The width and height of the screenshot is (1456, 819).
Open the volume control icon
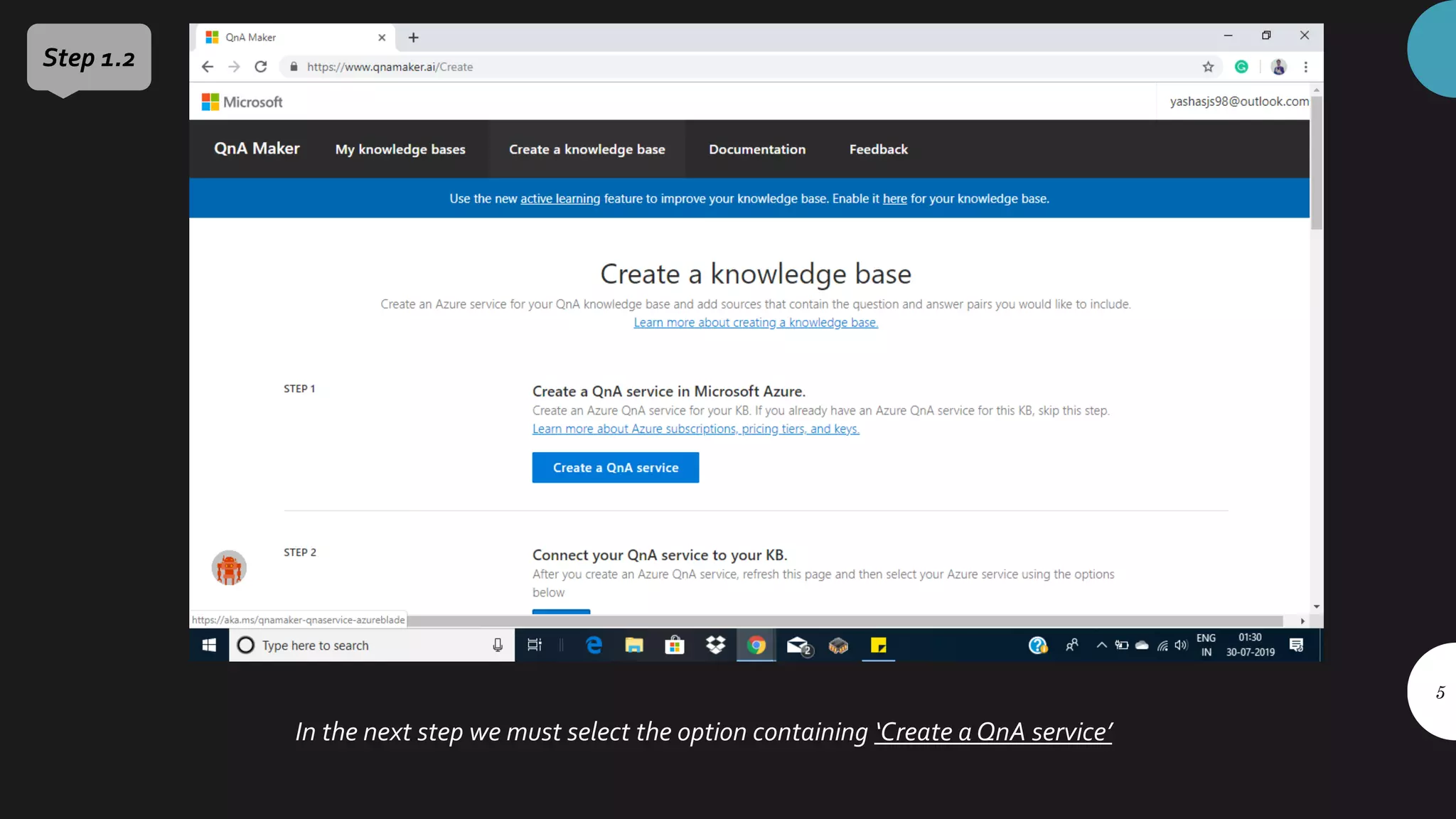pyautogui.click(x=1181, y=646)
